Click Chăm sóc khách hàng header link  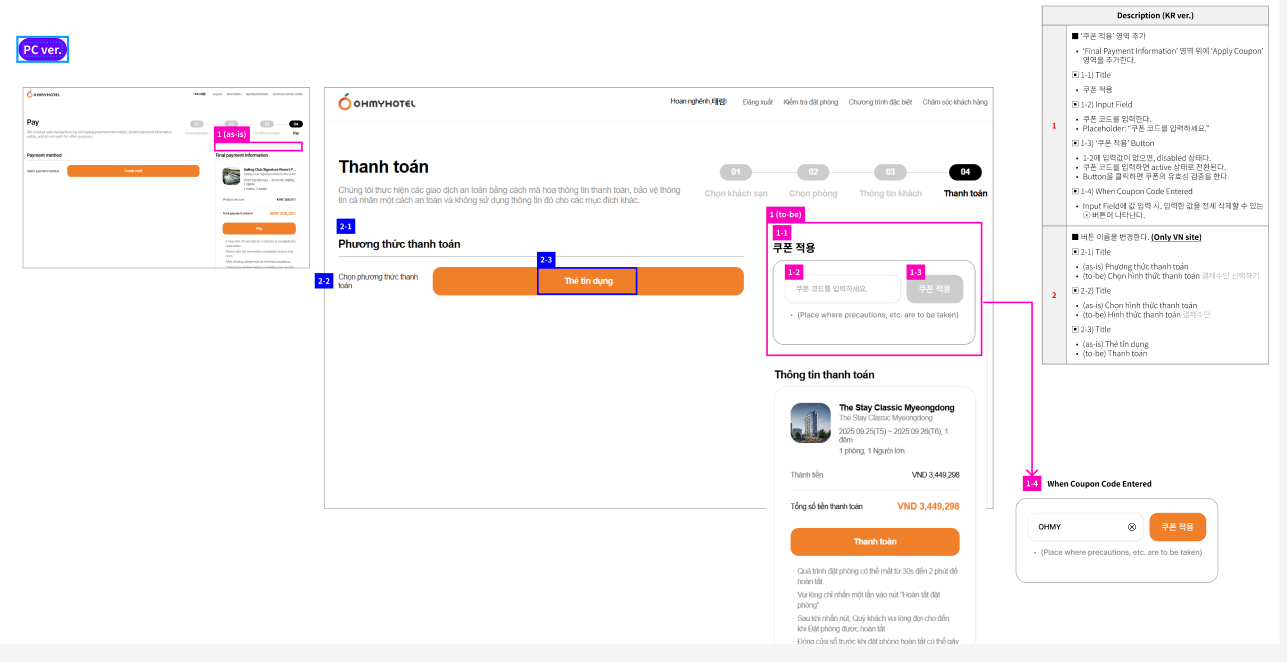point(954,102)
